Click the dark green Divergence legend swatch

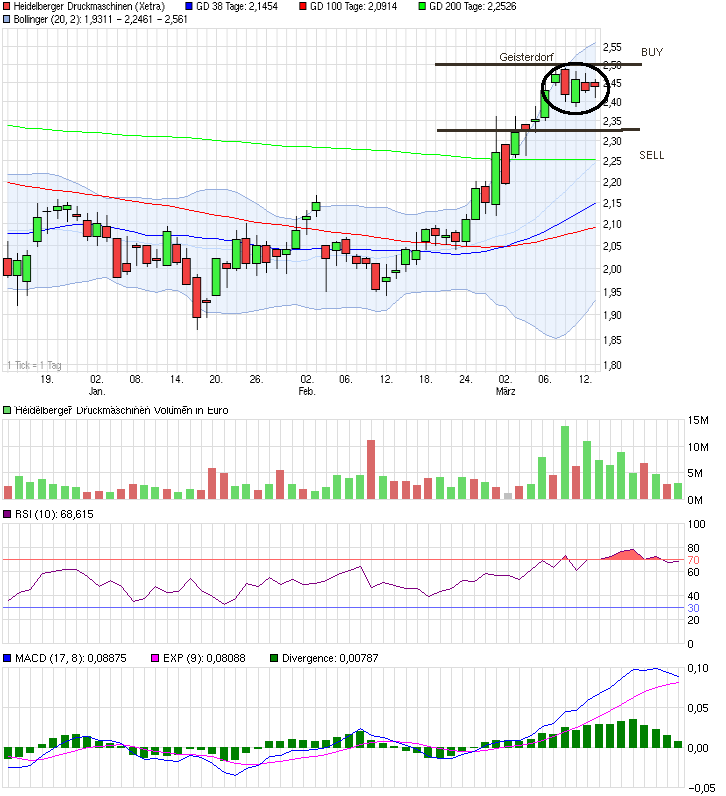pyautogui.click(x=274, y=658)
